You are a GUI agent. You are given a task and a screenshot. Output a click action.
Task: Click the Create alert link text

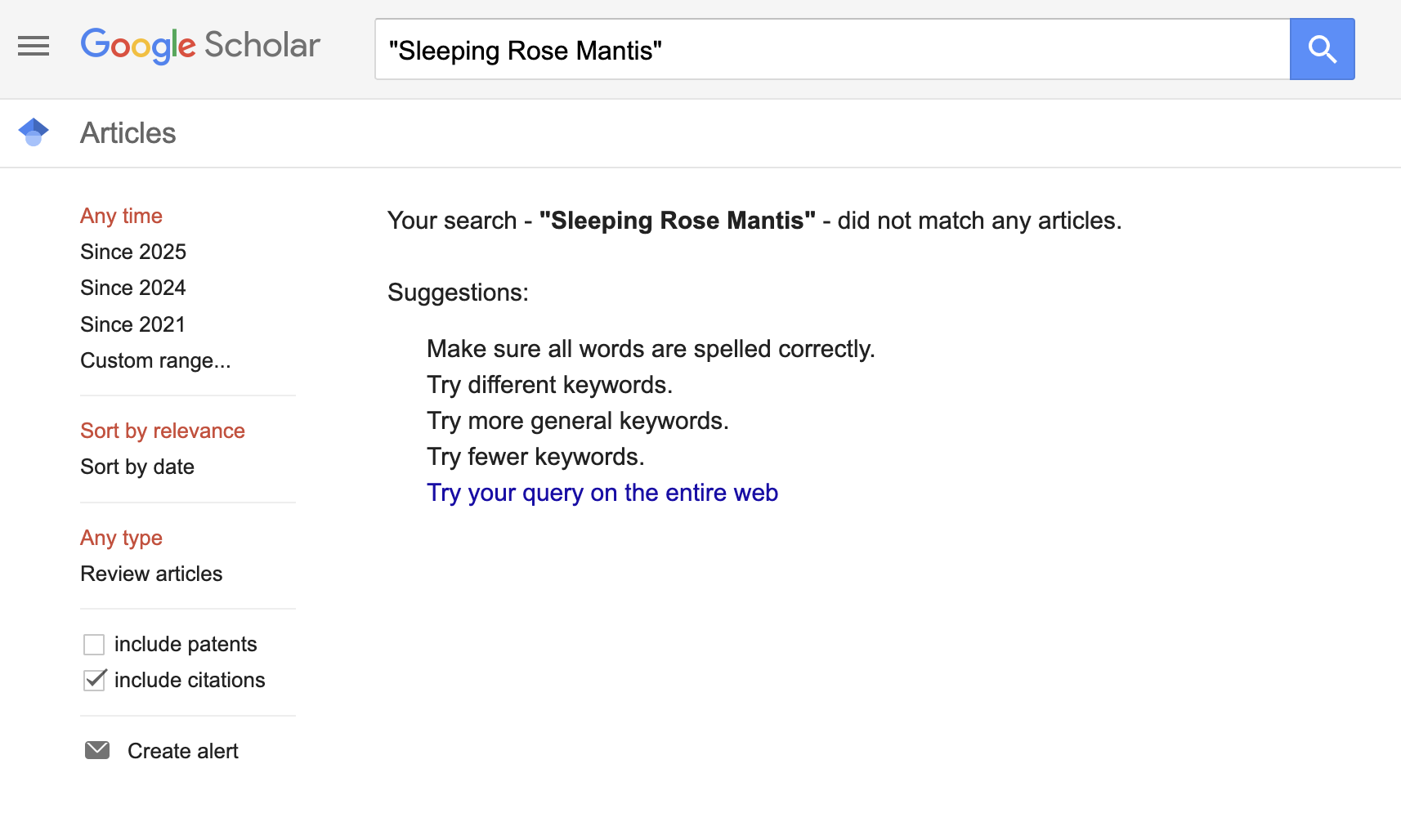coord(183,751)
